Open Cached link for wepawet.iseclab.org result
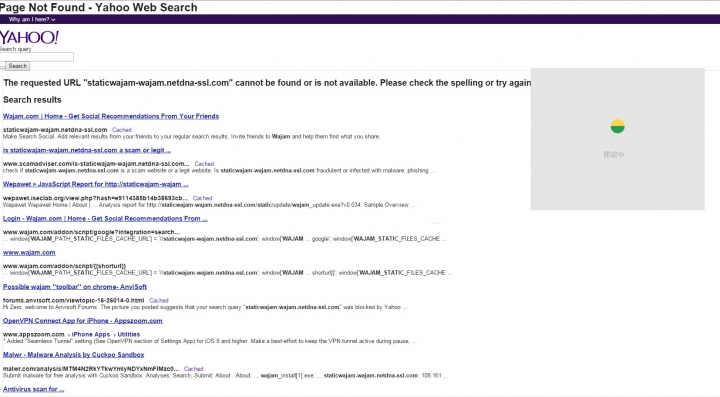This screenshot has height=397, width=720. (202, 198)
